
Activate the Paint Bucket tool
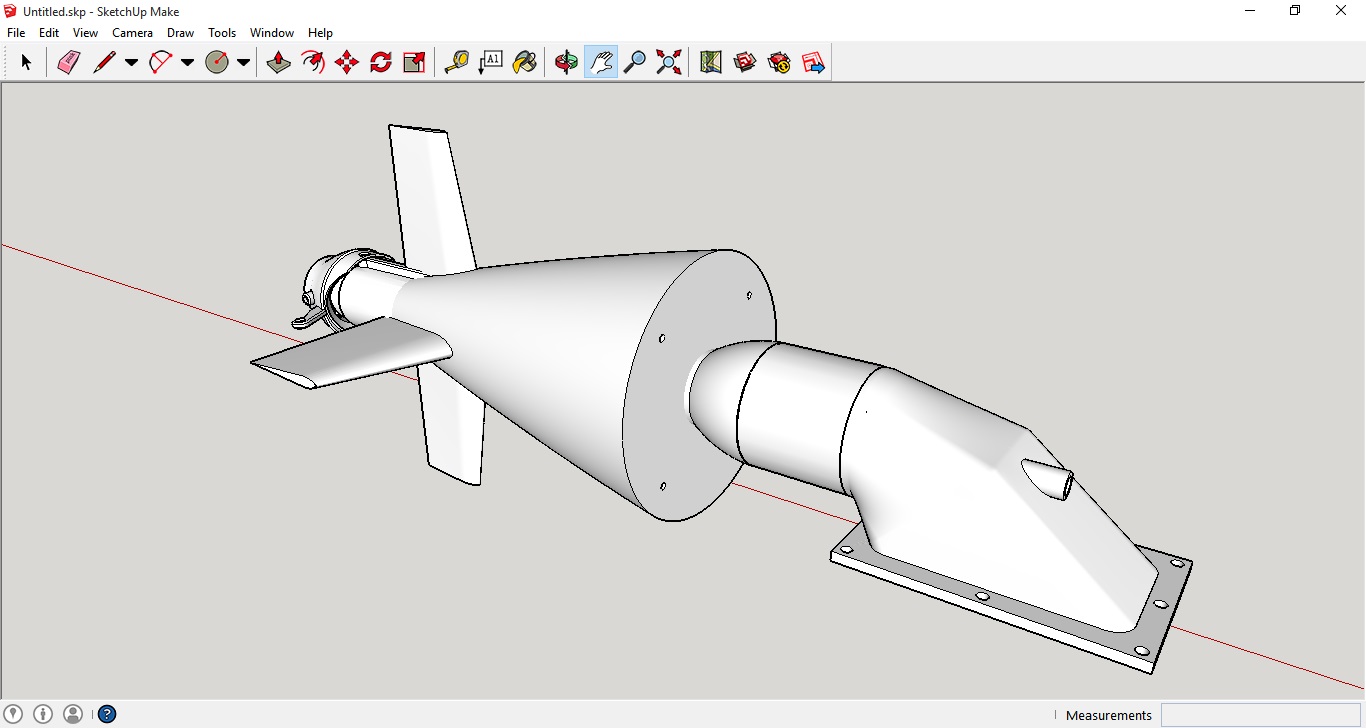point(525,63)
